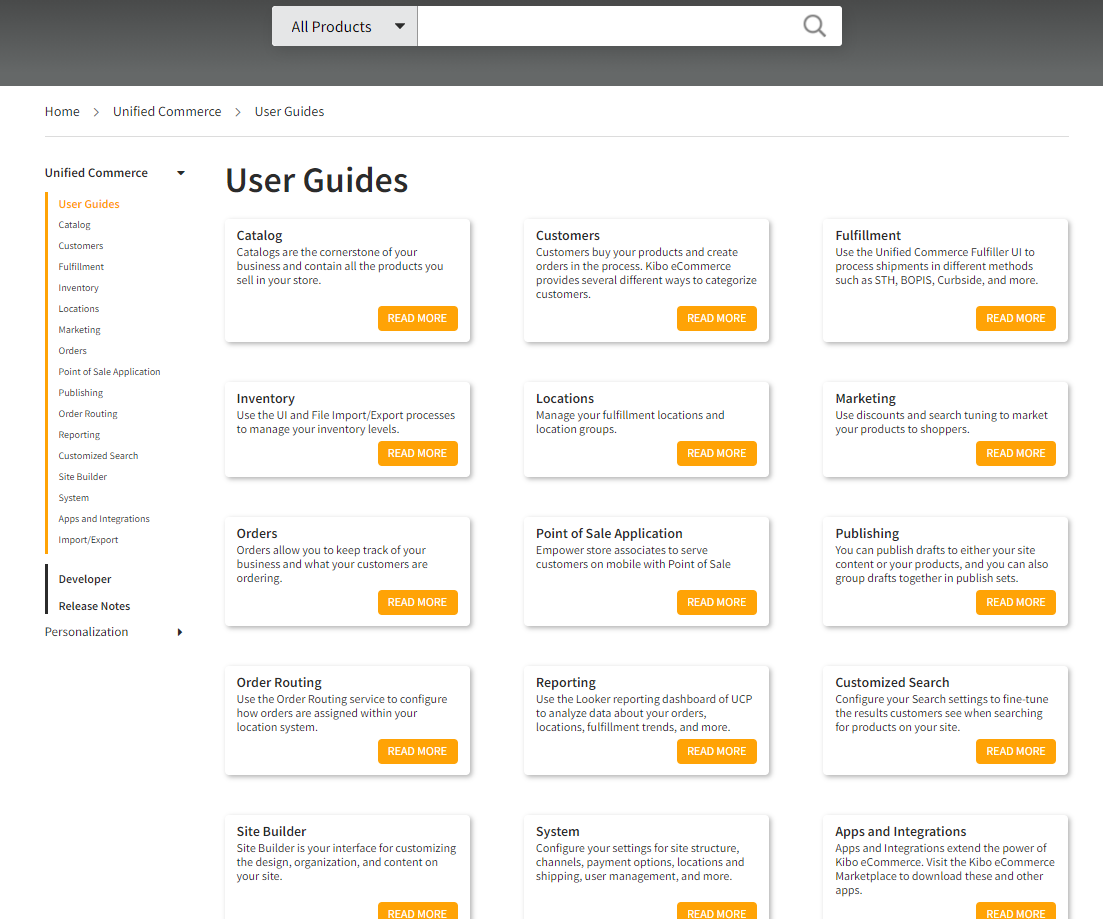Go to Home breadcrumb link
This screenshot has height=919, width=1103.
coord(62,111)
